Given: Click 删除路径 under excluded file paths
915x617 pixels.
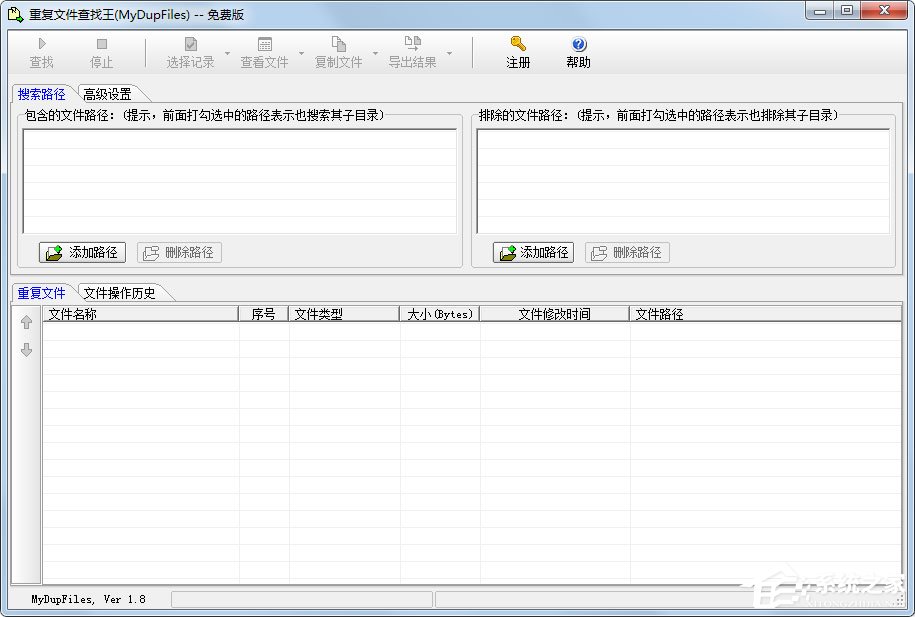Looking at the screenshot, I should point(627,252).
